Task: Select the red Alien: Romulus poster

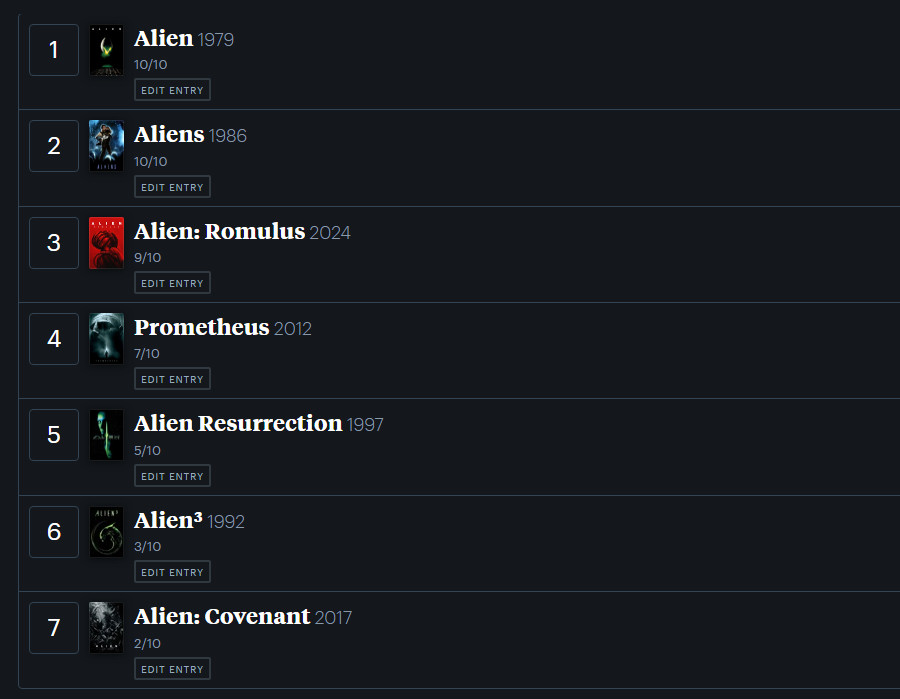Action: pyautogui.click(x=106, y=243)
